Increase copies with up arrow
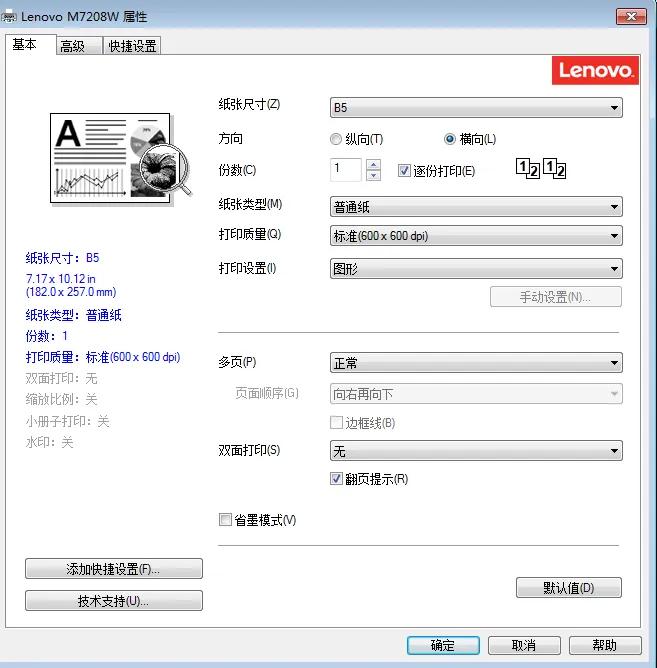This screenshot has height=668, width=657. tap(373, 164)
